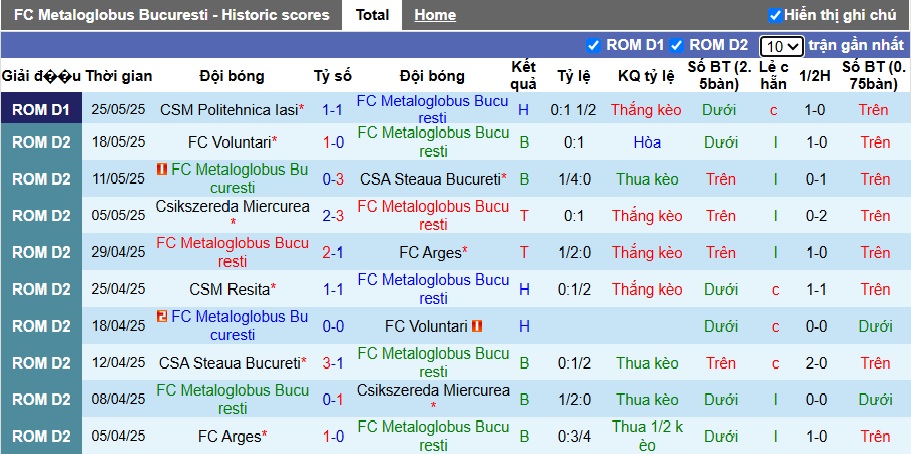The width and height of the screenshot is (911, 454).
Task: Open away team FC Metaloglobus on 25/05/25
Action: [x=432, y=110]
